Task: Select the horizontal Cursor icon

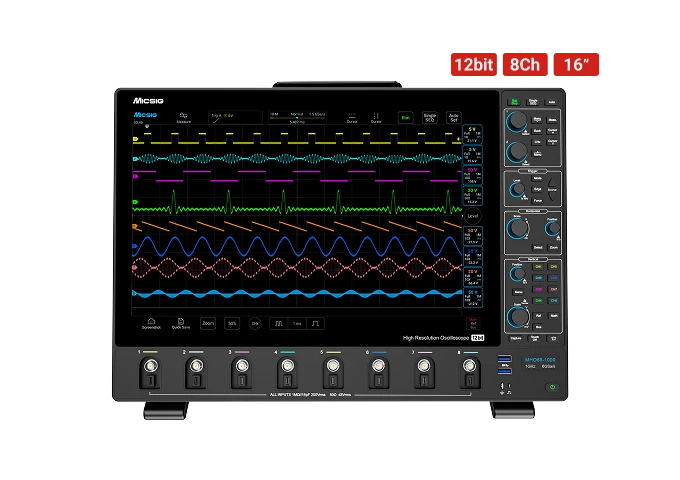Action: (352, 116)
